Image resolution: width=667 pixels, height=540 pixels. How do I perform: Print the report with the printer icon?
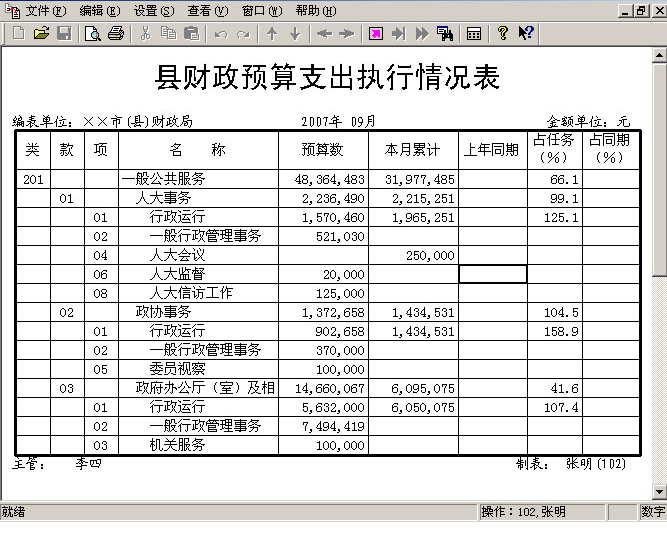[x=116, y=33]
